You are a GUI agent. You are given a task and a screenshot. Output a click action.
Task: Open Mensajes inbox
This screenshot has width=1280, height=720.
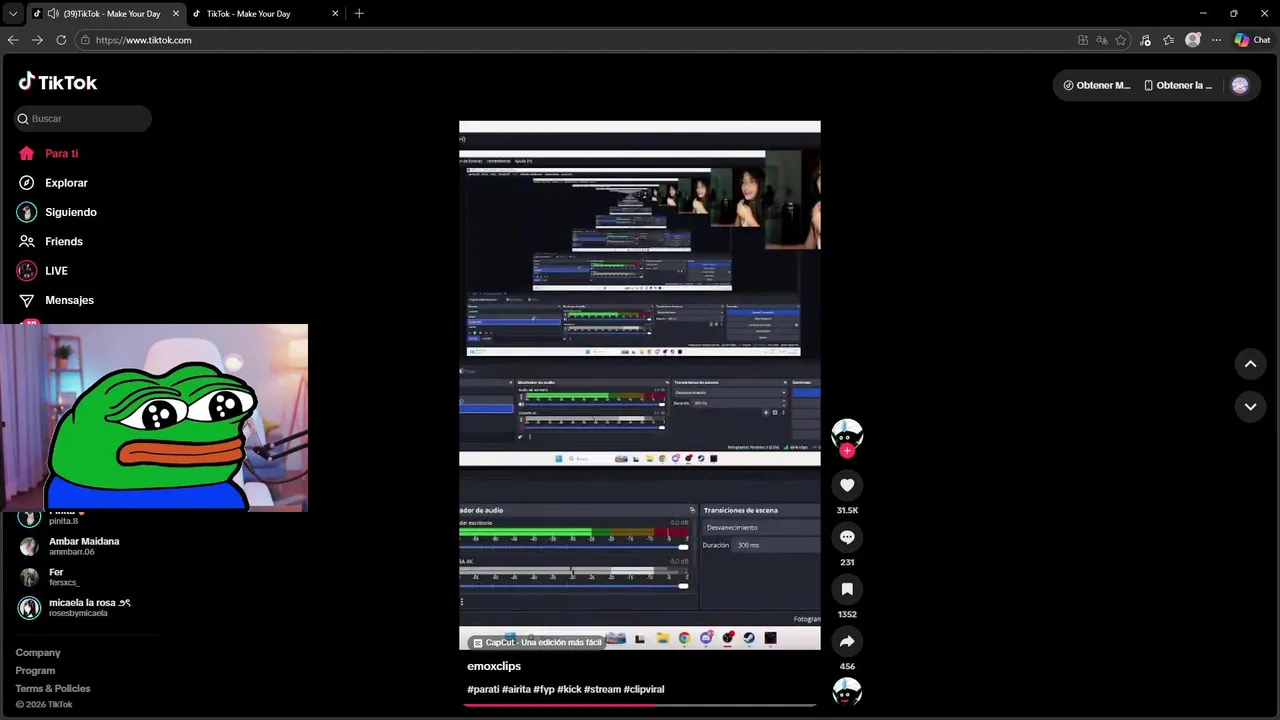pos(56,300)
